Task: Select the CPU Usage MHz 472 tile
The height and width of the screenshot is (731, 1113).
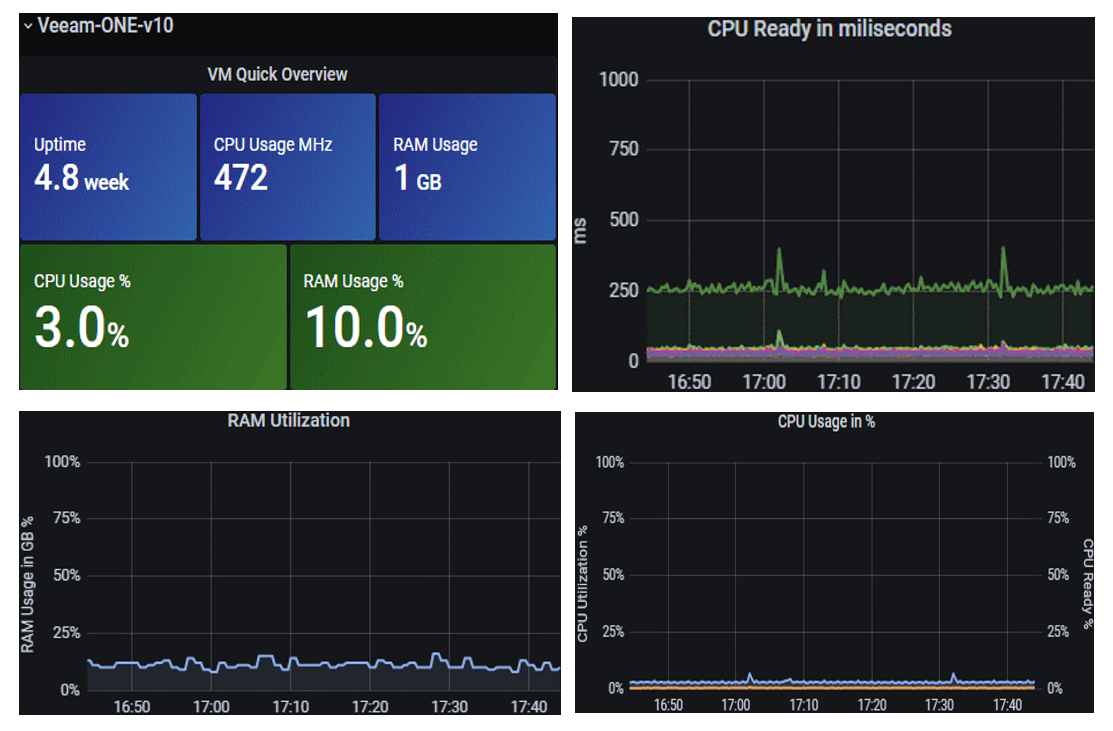Action: pos(287,167)
